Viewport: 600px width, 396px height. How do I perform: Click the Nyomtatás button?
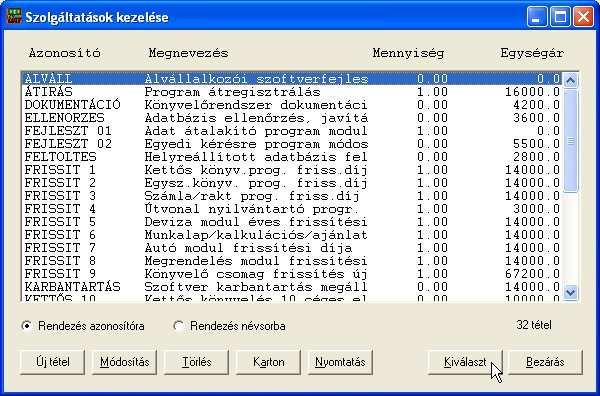[x=340, y=362]
